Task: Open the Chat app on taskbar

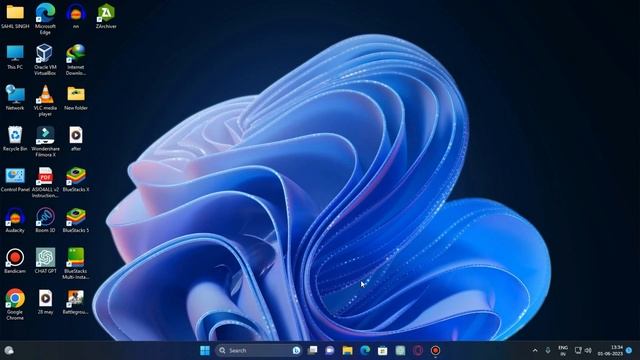Action: point(330,350)
